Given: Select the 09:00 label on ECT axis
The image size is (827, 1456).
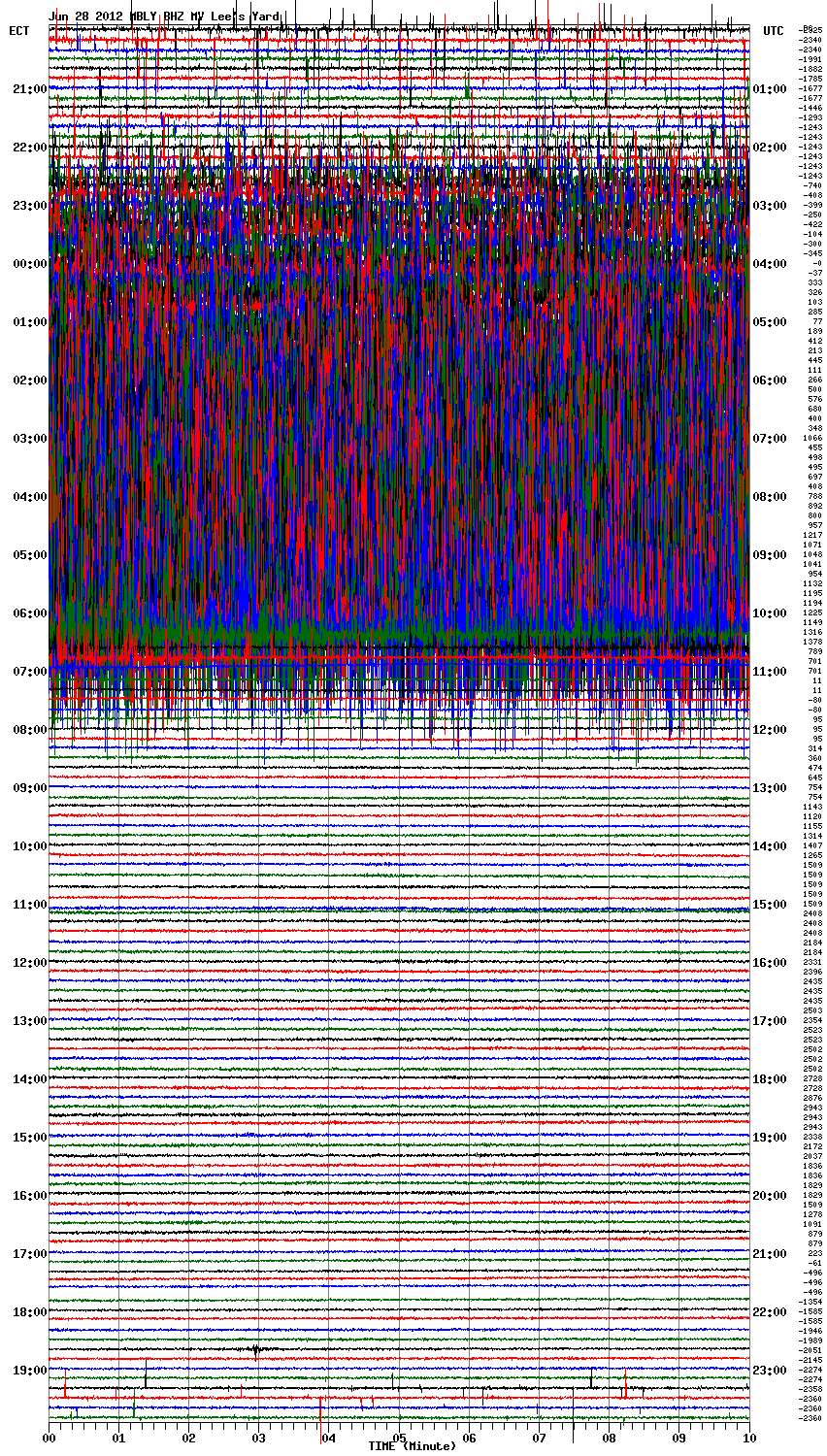Looking at the screenshot, I should point(29,788).
